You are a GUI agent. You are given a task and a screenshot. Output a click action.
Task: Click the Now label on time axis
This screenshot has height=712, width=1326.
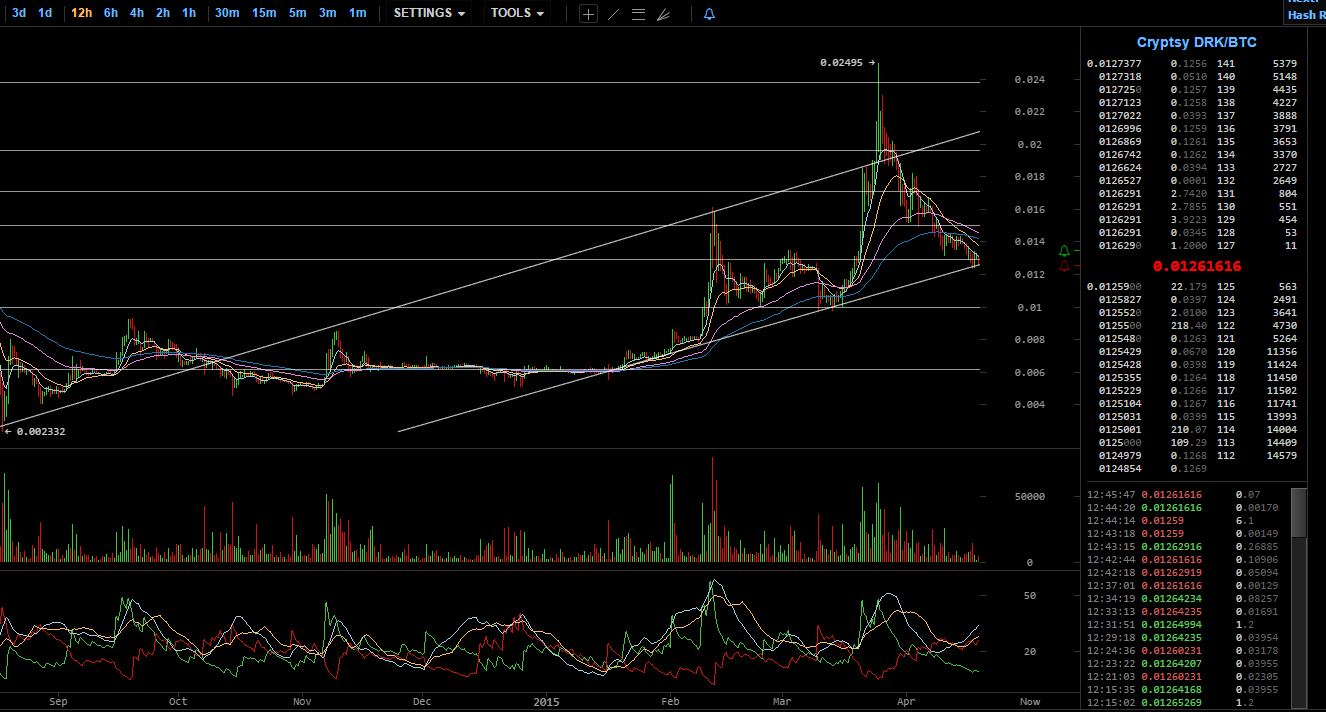(1029, 702)
